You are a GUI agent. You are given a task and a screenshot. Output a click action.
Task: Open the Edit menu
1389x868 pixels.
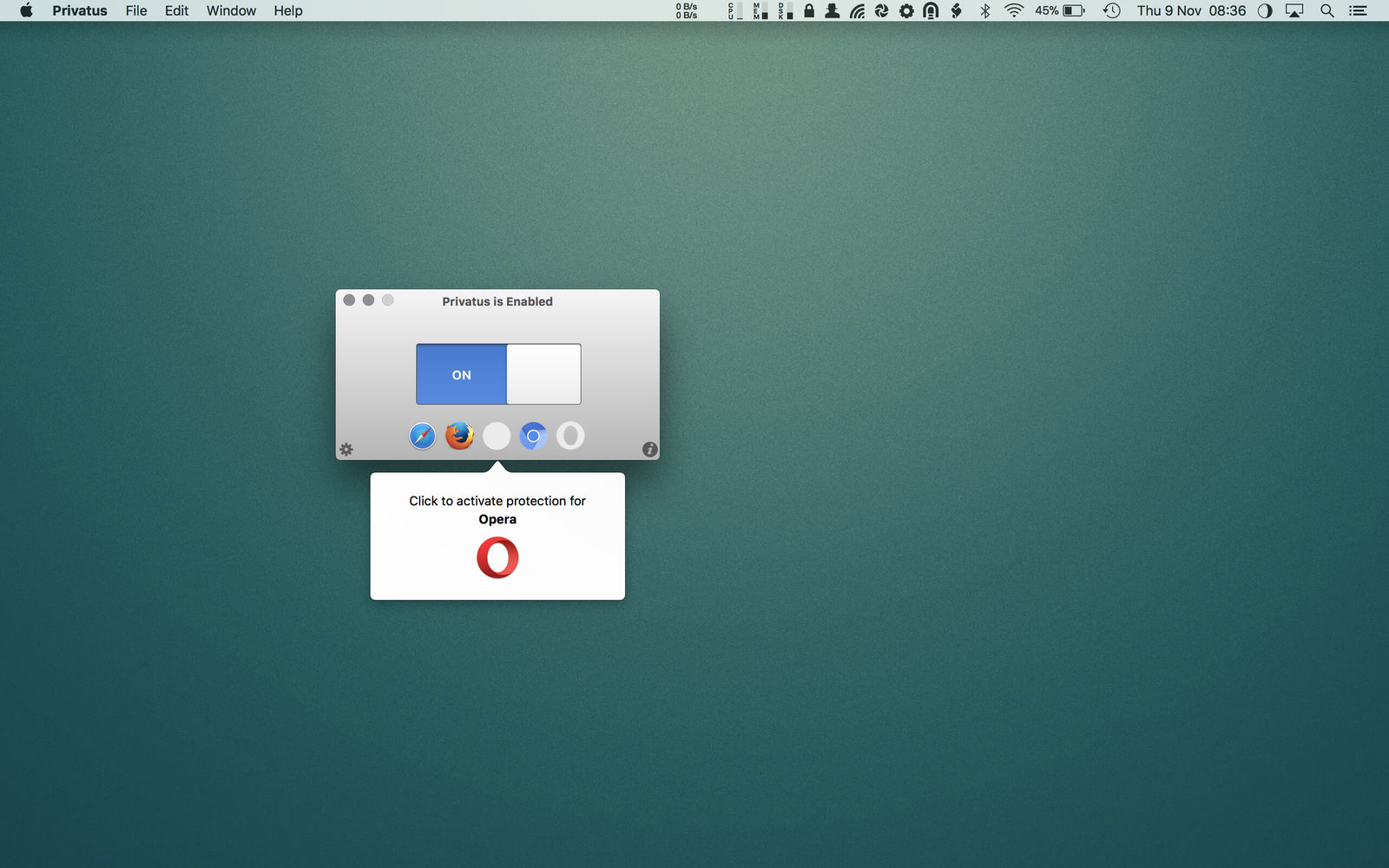pos(177,10)
